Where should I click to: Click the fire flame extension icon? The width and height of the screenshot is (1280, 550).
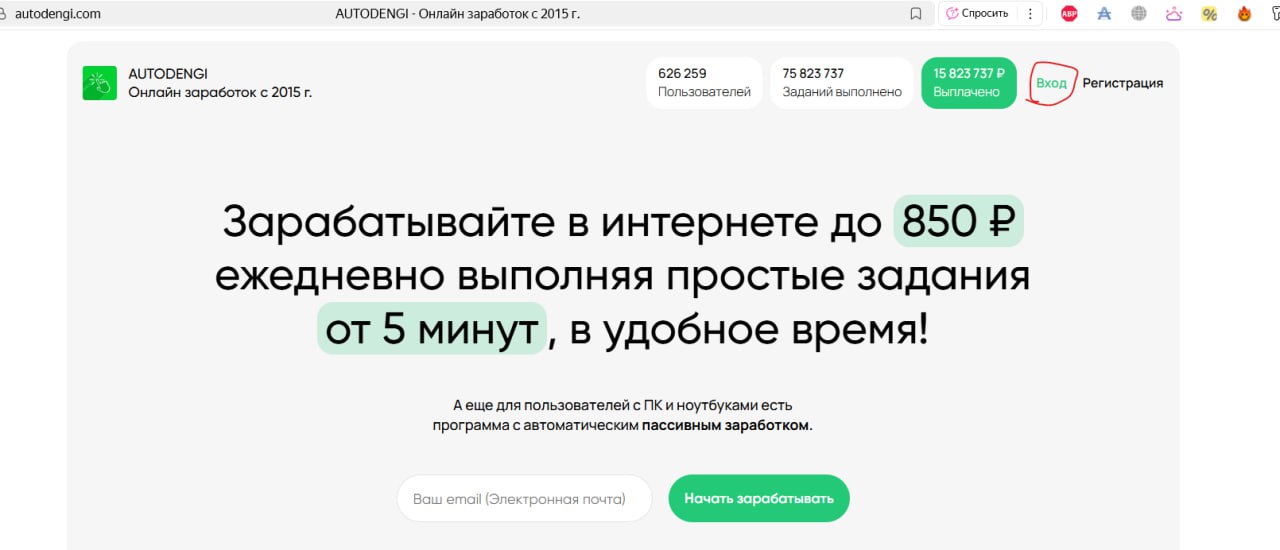point(1244,14)
